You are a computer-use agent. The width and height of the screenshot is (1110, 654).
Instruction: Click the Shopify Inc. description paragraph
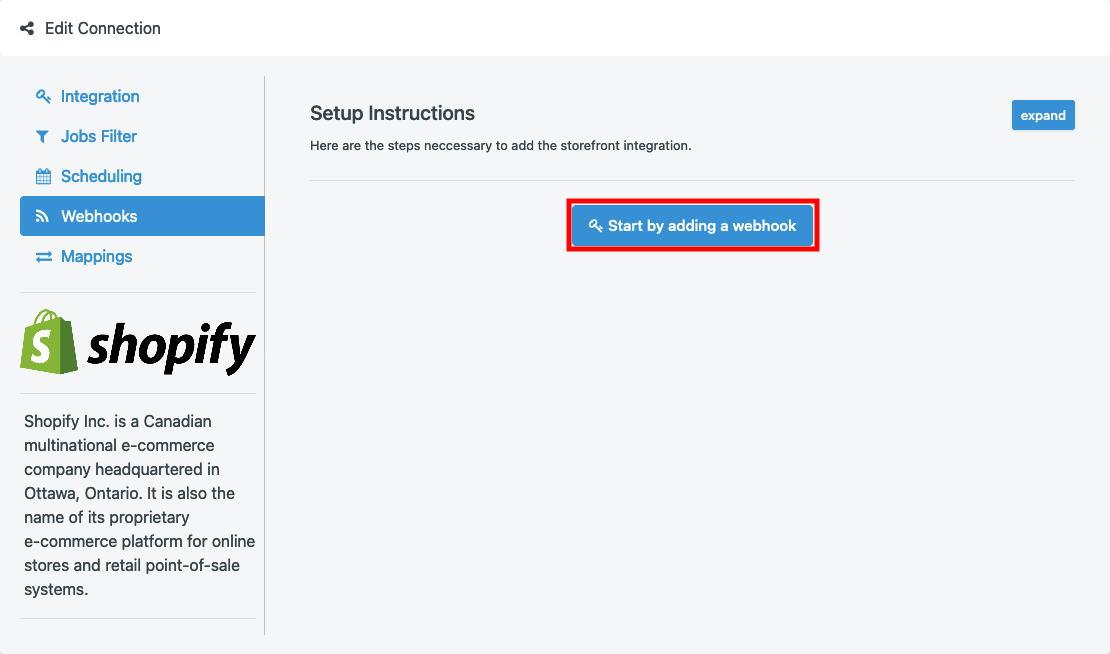(x=139, y=505)
